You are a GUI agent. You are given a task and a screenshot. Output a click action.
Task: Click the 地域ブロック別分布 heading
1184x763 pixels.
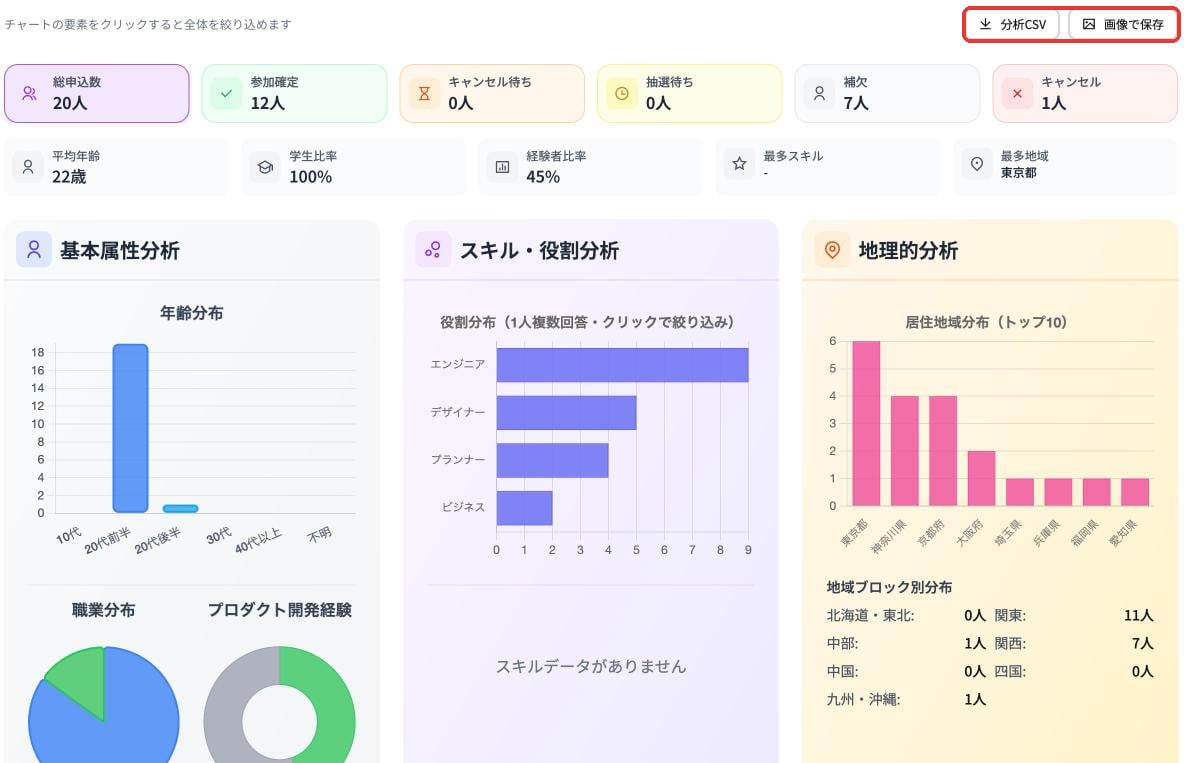click(x=889, y=587)
